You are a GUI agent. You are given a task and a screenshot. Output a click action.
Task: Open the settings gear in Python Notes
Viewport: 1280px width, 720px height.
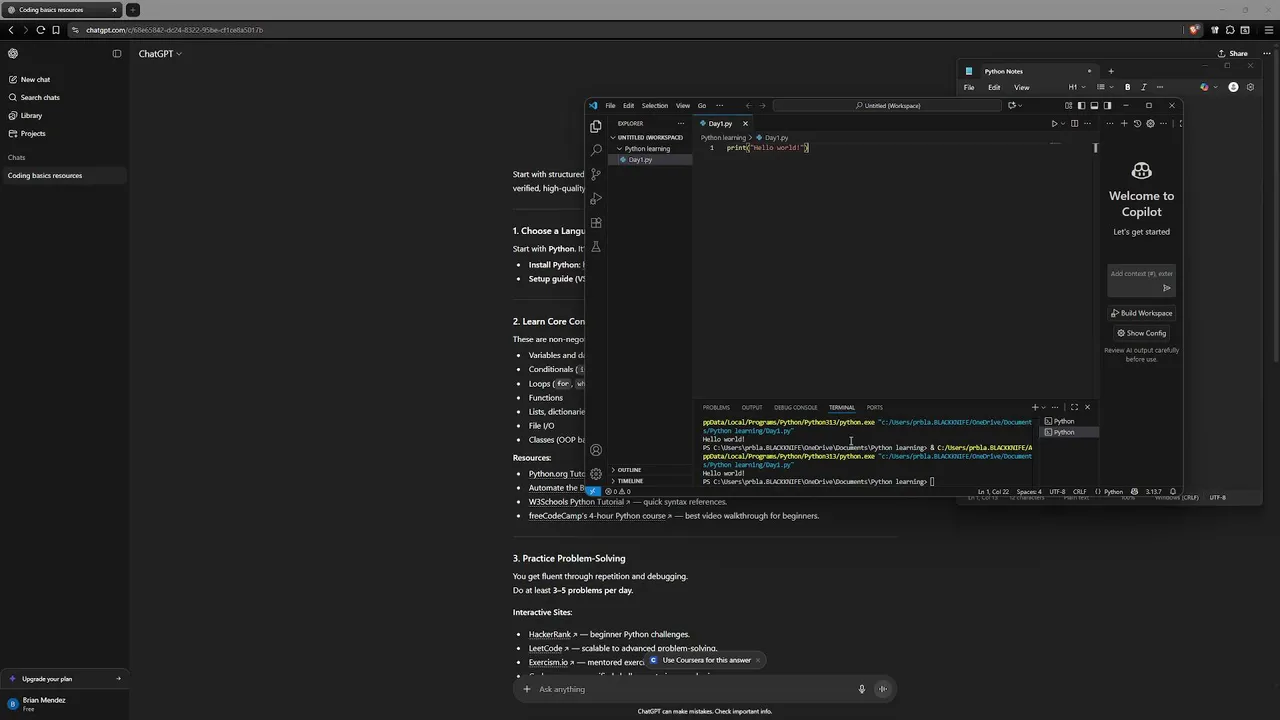point(1250,87)
